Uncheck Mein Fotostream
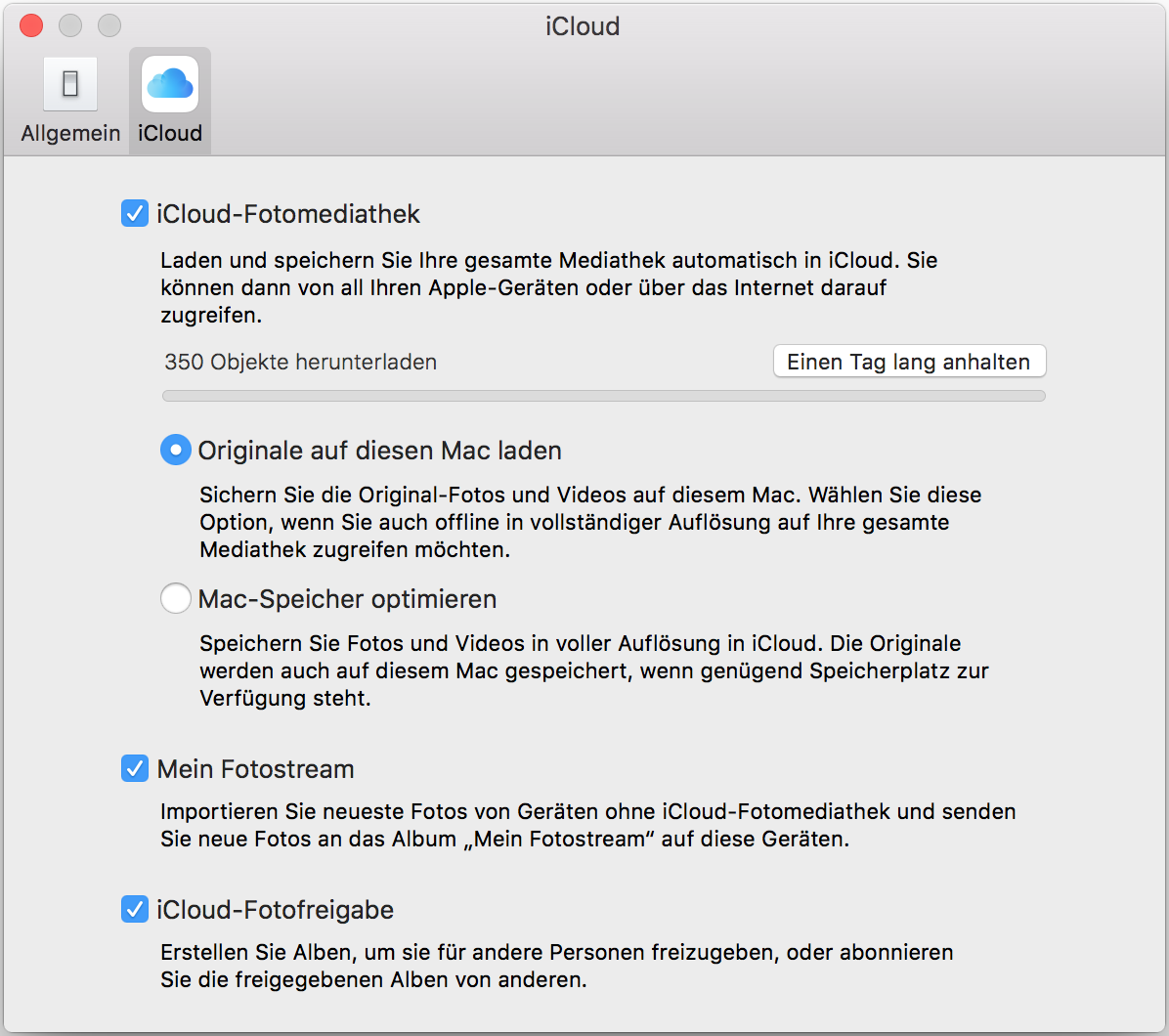 pos(135,768)
